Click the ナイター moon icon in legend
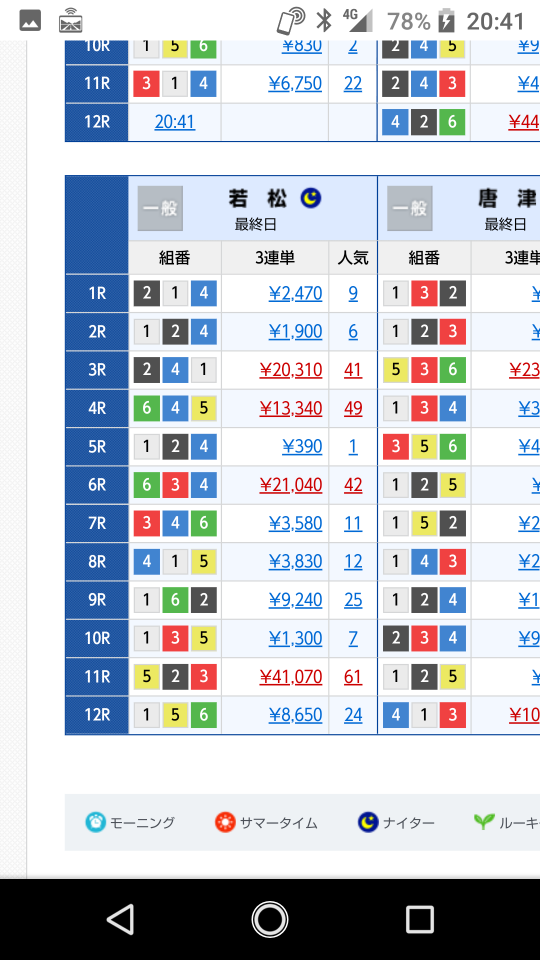This screenshot has width=540, height=960. point(368,822)
